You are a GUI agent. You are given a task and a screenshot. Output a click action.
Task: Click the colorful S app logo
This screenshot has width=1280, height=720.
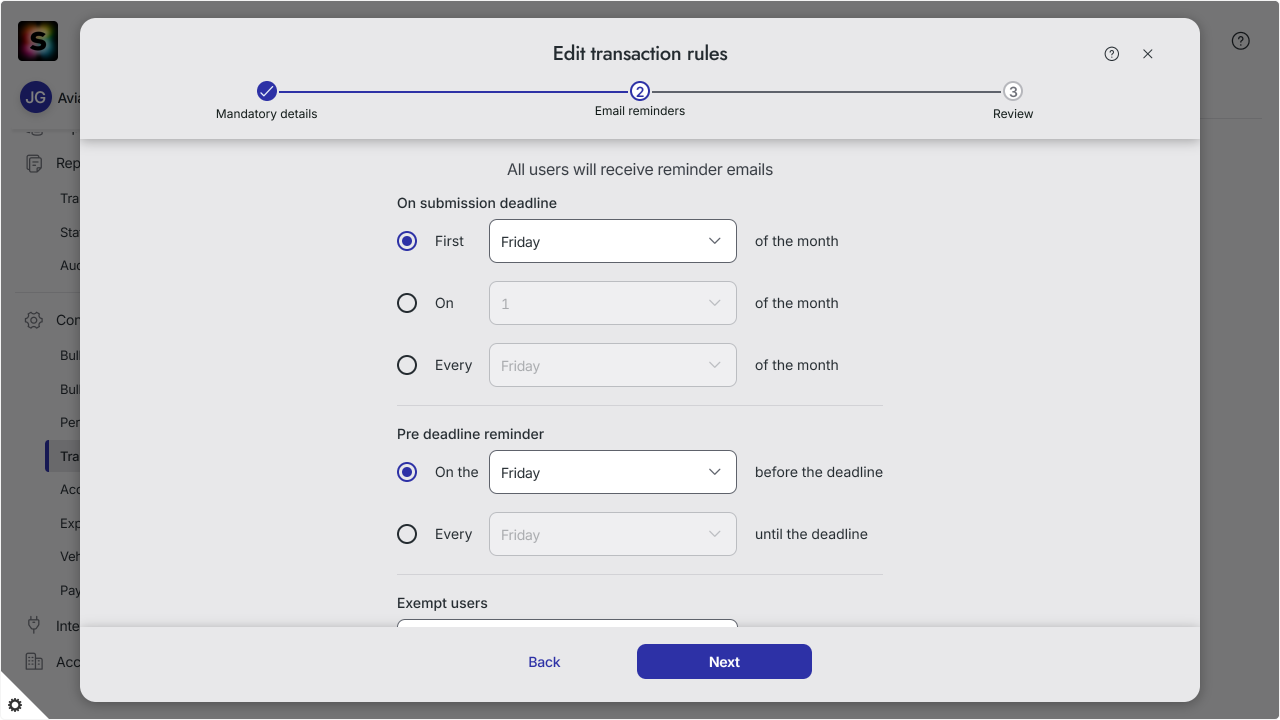point(38,41)
